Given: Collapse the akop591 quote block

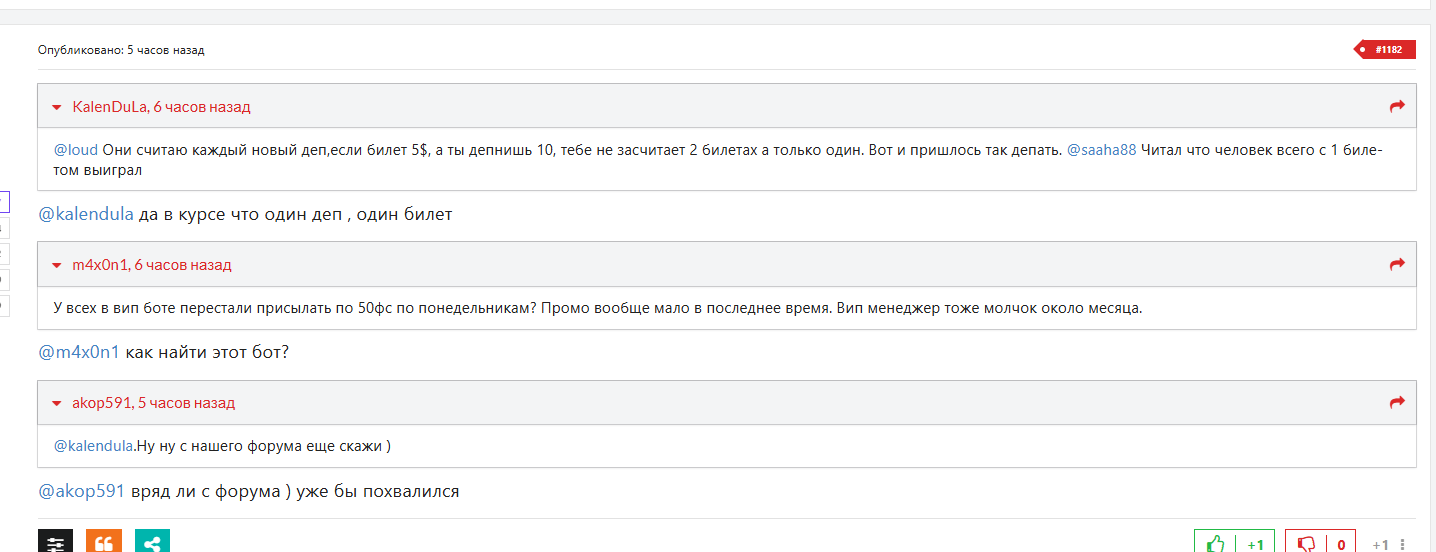Looking at the screenshot, I should pyautogui.click(x=57, y=404).
